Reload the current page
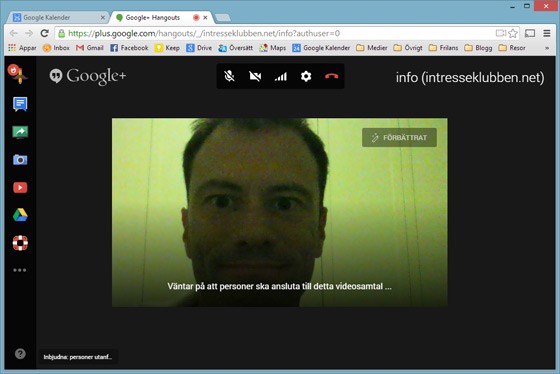560x374 pixels. coord(44,33)
